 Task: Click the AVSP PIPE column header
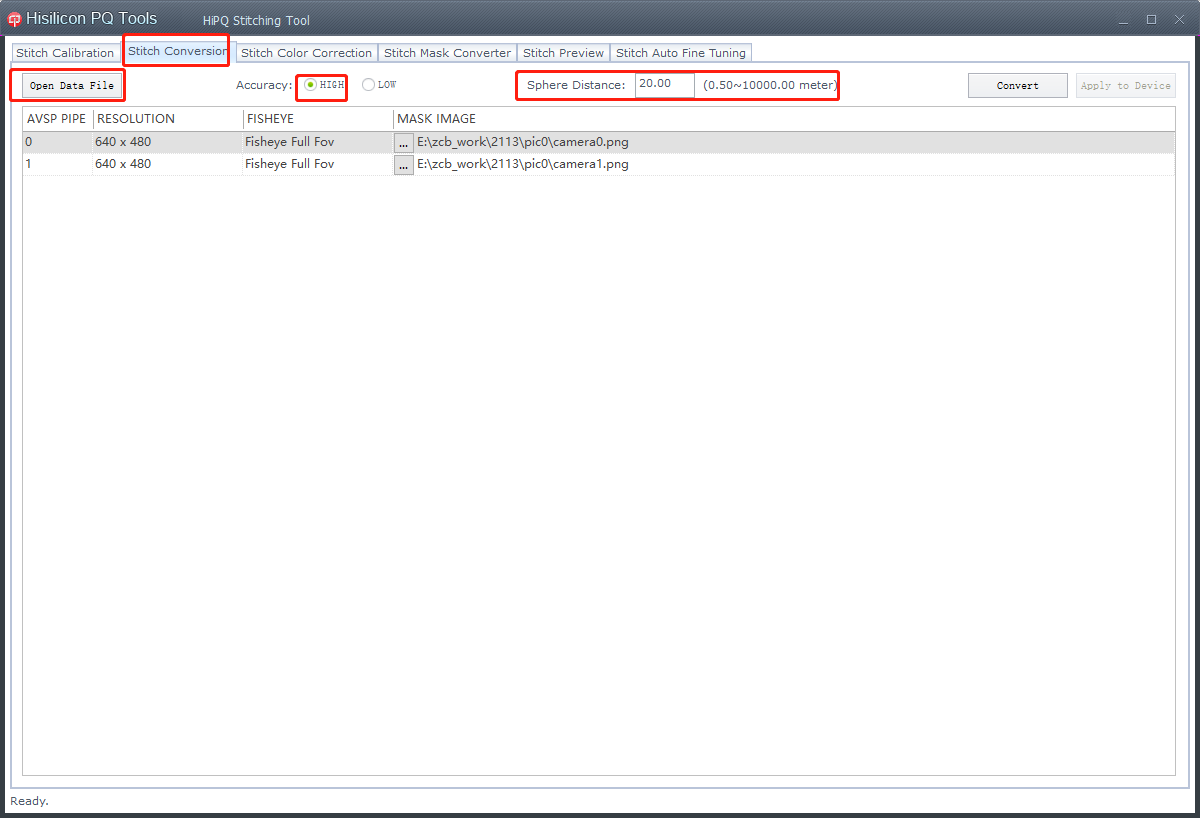click(55, 118)
